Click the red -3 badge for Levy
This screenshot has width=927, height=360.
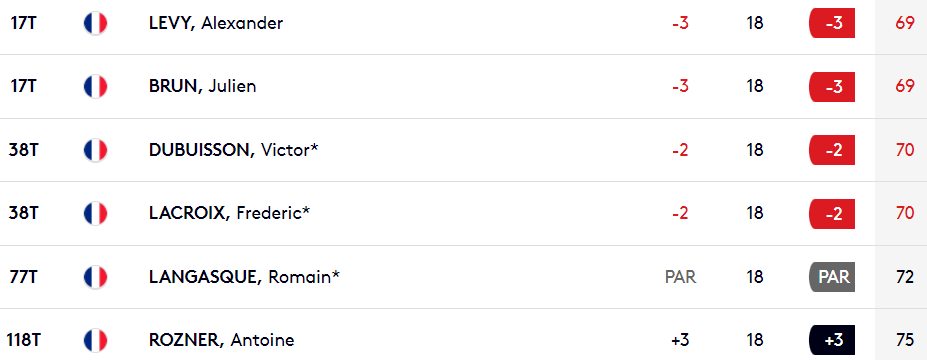(x=832, y=23)
